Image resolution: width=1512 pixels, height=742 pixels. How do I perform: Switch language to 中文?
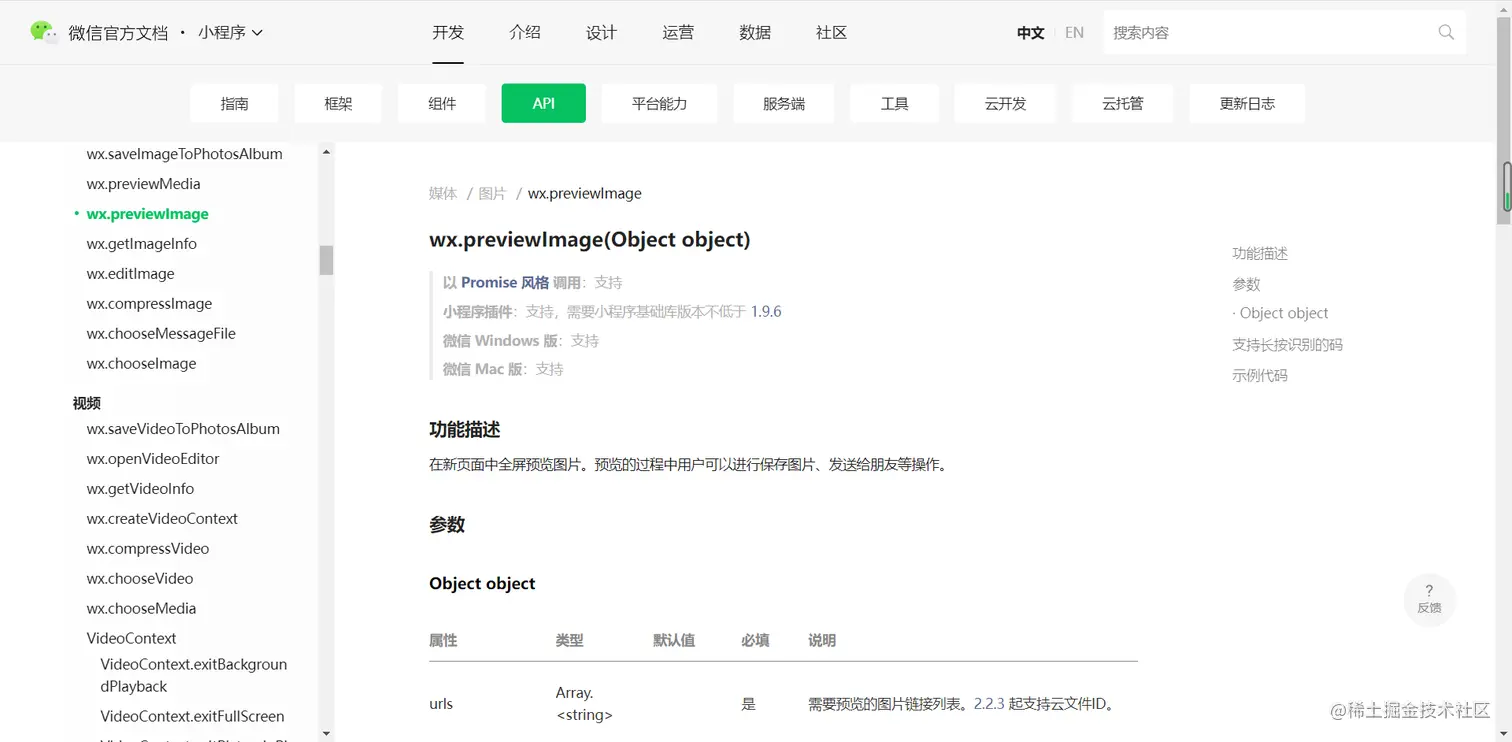pyautogui.click(x=1030, y=33)
